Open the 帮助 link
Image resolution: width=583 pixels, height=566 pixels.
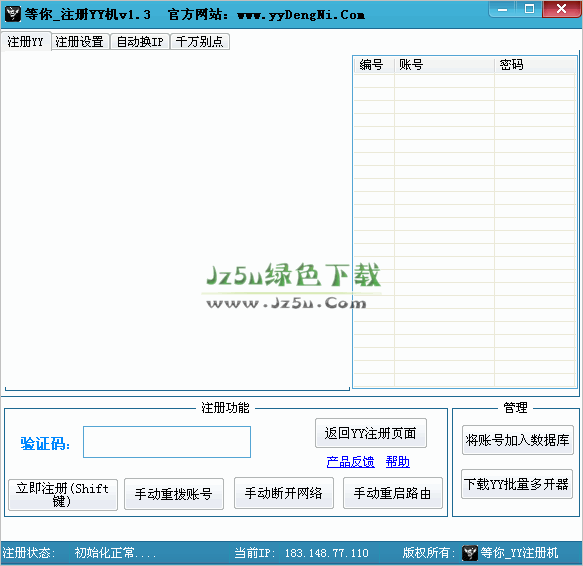397,462
